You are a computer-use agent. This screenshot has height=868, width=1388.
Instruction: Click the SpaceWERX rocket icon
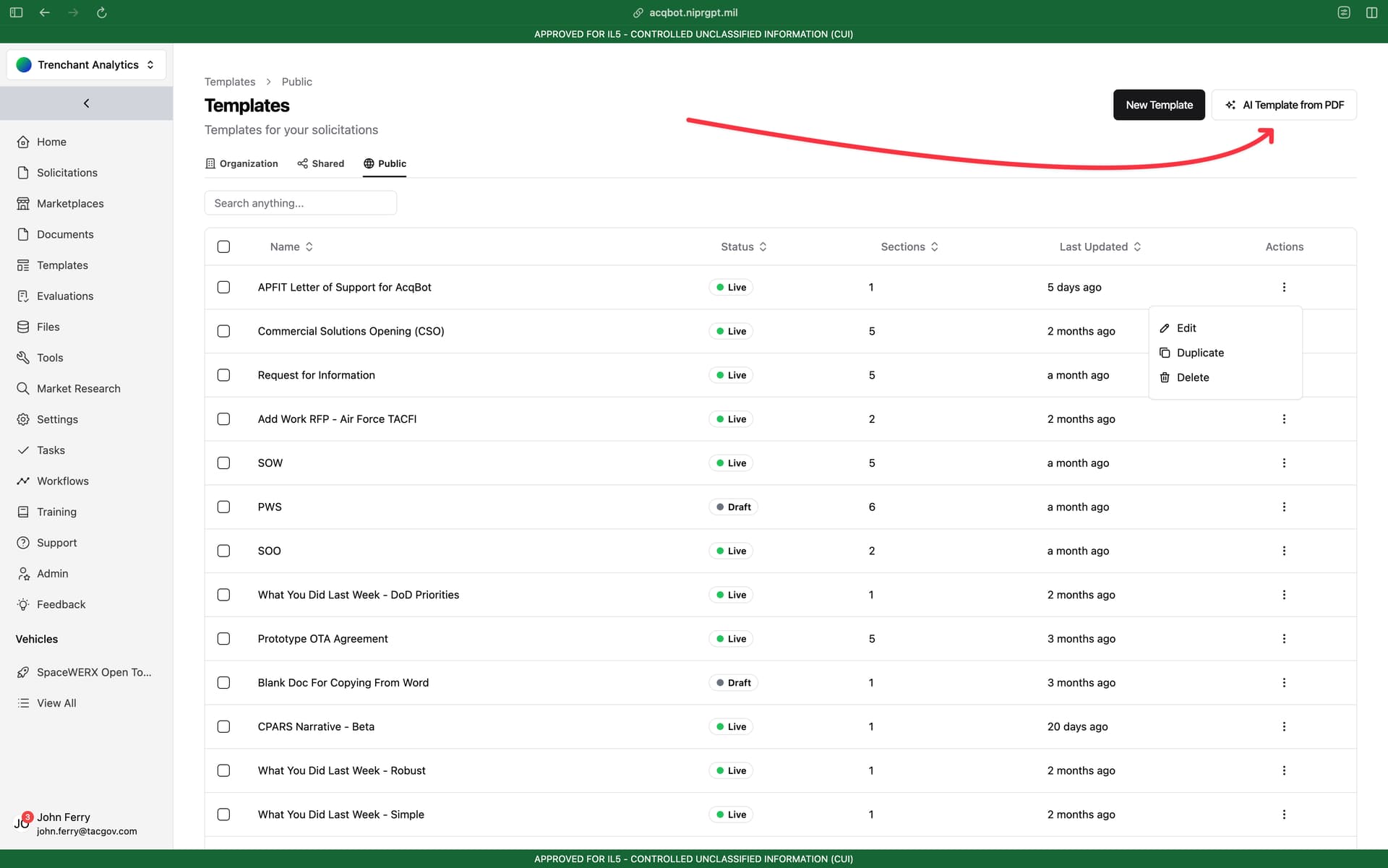click(x=23, y=672)
